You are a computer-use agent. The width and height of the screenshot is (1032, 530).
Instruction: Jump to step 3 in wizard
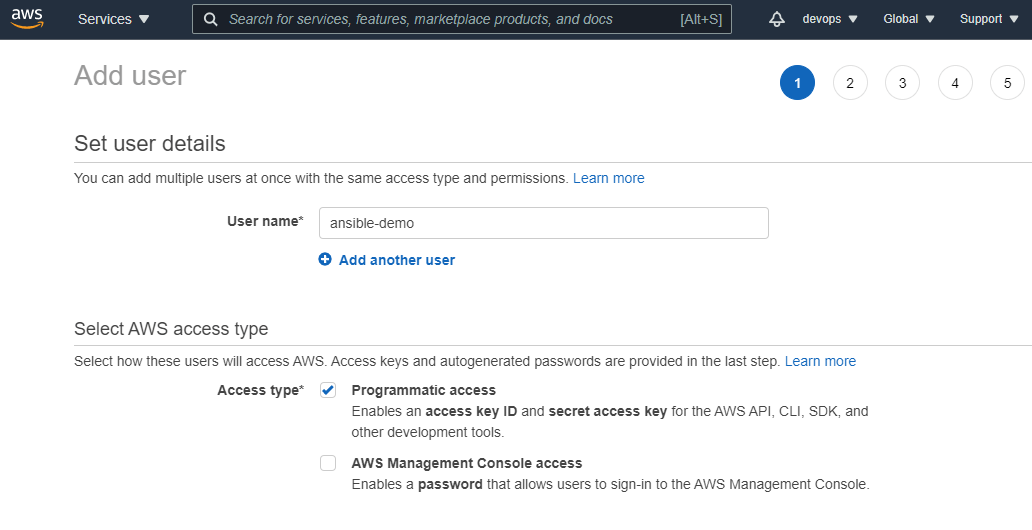click(902, 83)
